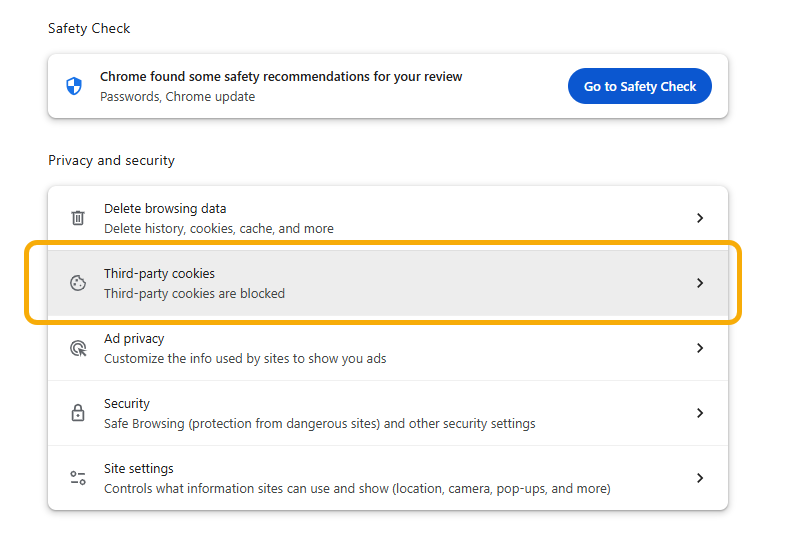
Task: Click 'Customize the info used by sites' description
Action: point(245,358)
